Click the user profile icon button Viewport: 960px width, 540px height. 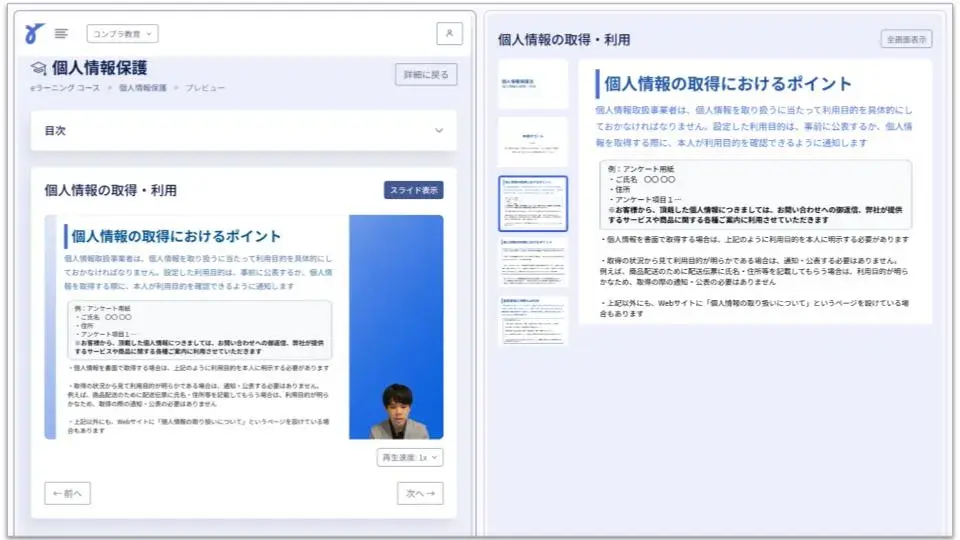(449, 34)
